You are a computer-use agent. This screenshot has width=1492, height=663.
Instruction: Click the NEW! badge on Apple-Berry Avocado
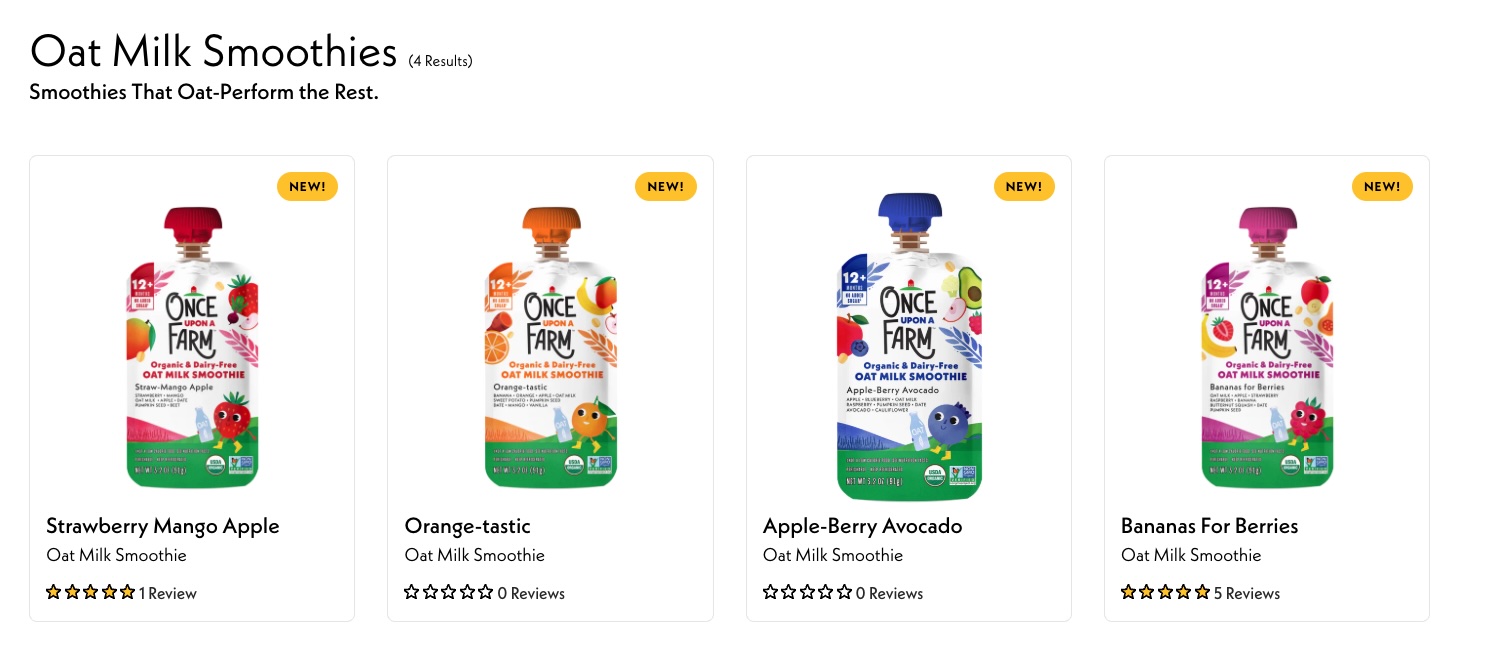(1024, 186)
